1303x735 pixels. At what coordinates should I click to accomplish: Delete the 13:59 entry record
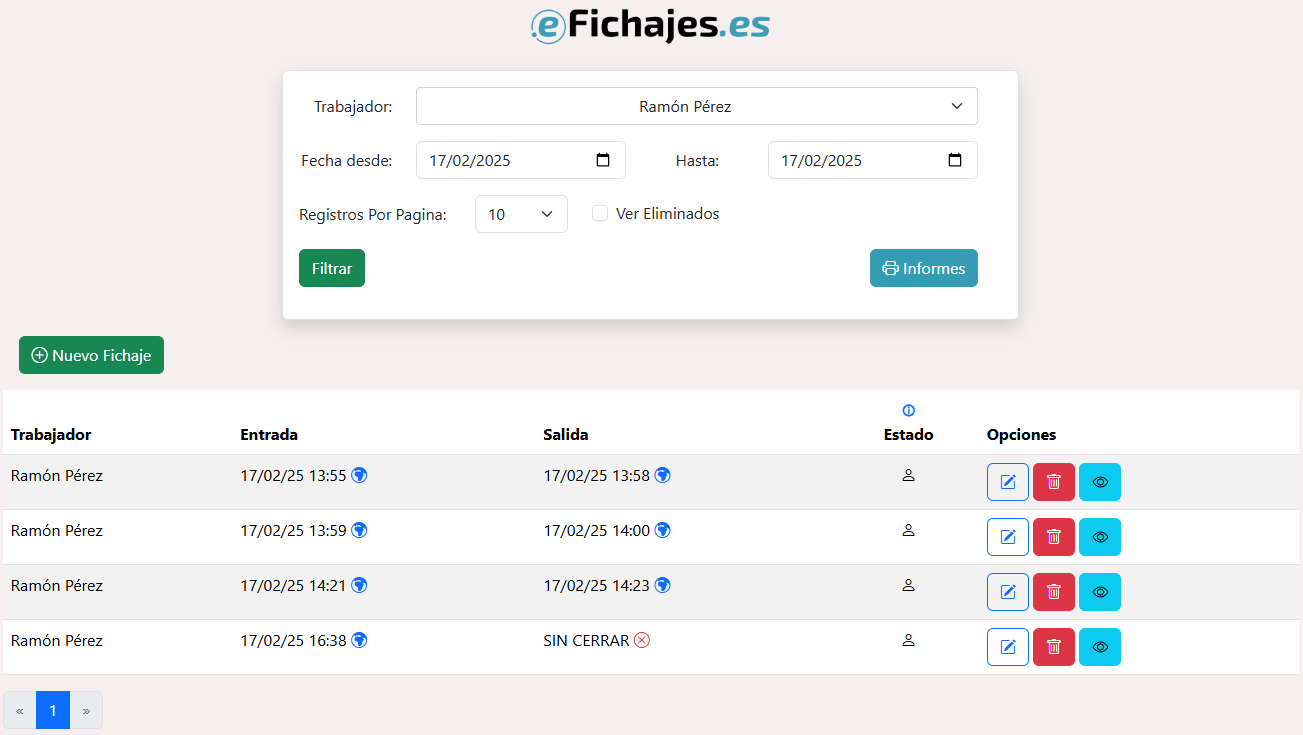click(x=1053, y=537)
